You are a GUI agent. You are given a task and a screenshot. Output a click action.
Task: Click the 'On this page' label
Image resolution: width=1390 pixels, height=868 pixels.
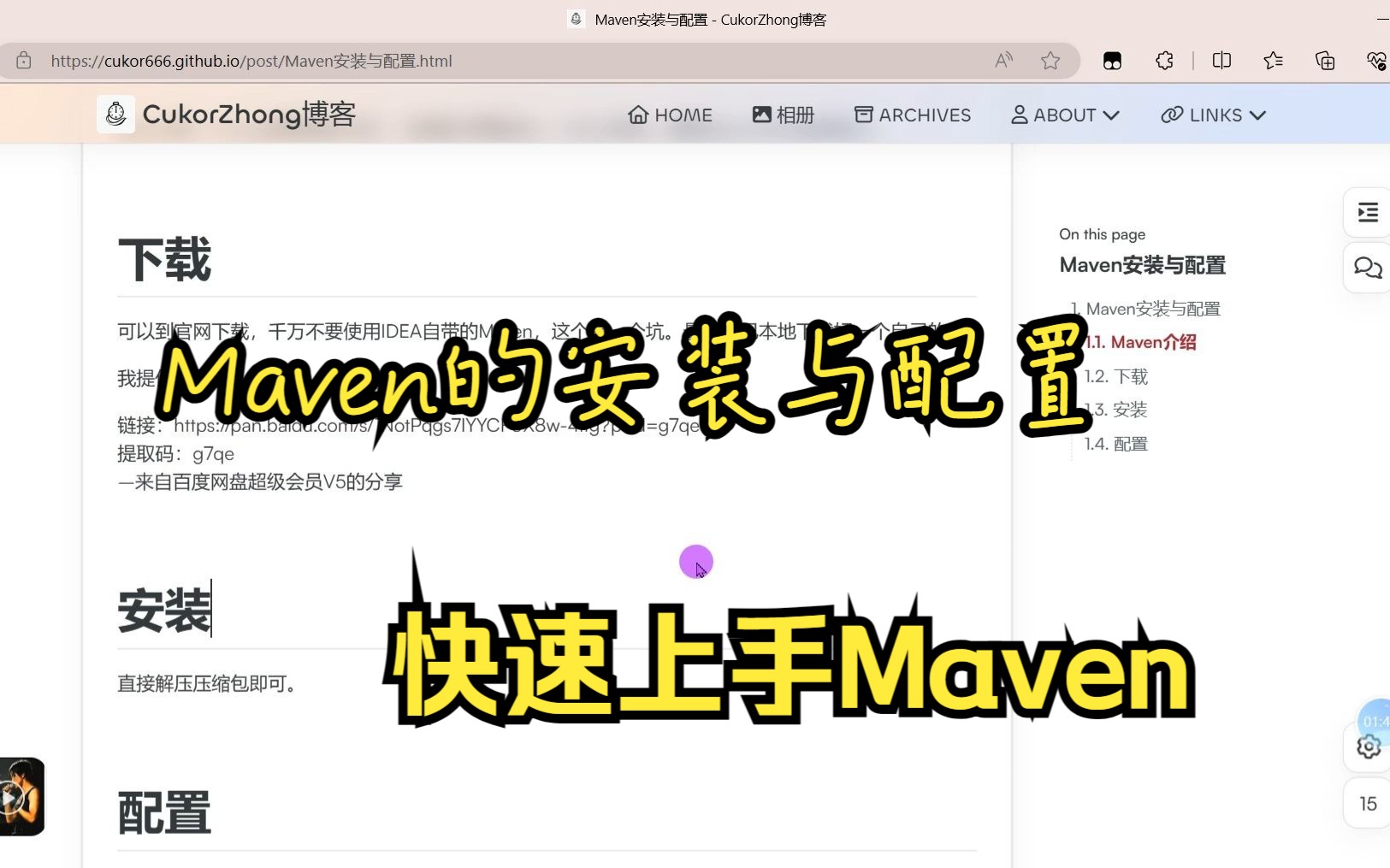pos(1102,234)
